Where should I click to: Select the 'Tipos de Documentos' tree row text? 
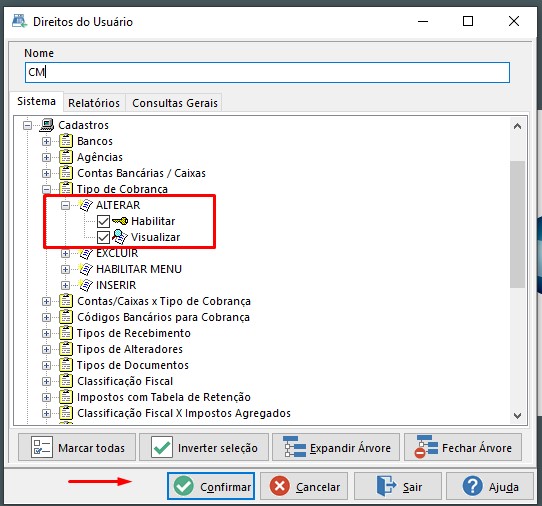coord(133,365)
